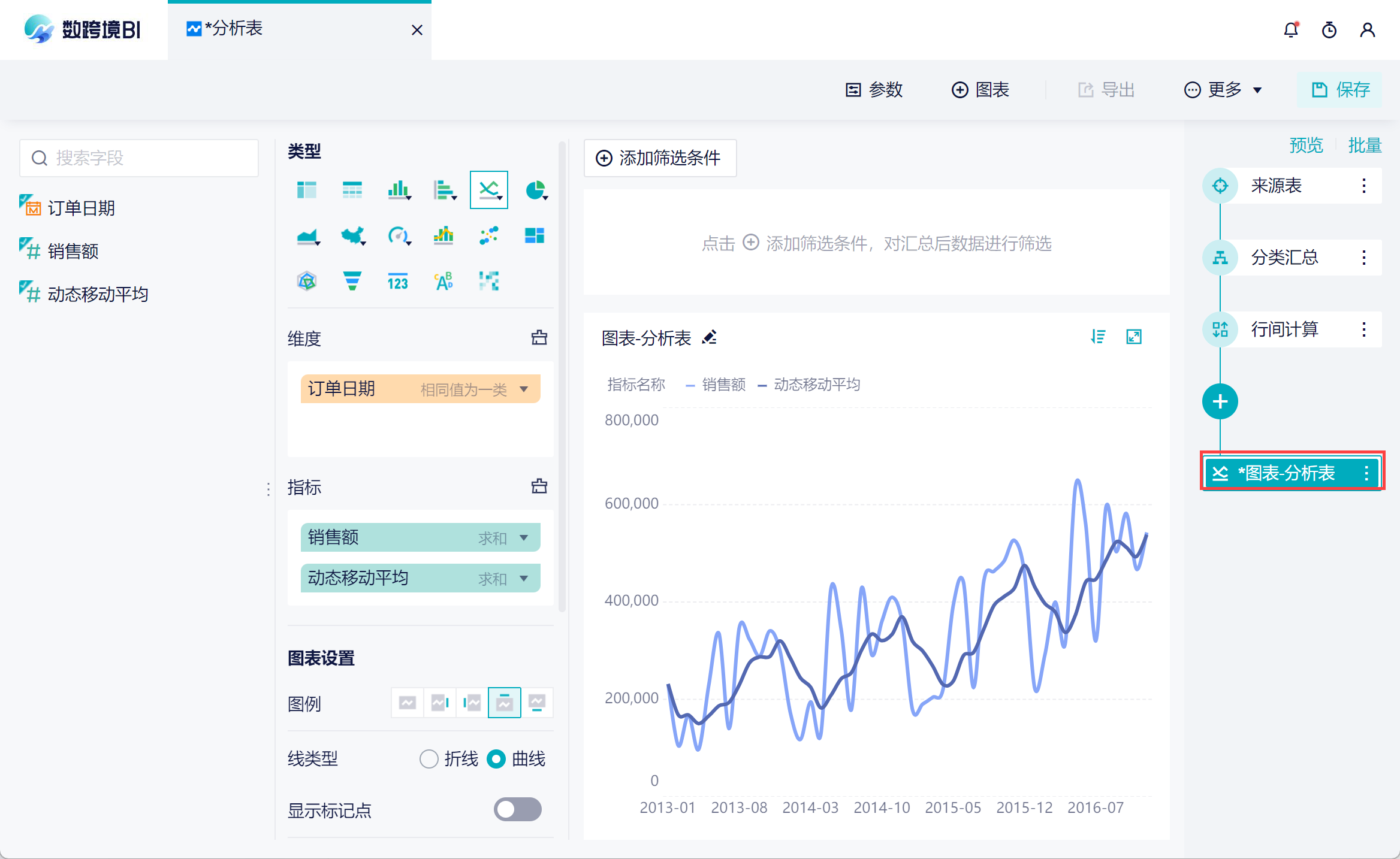
Task: Expand the 更多 menu
Action: click(1223, 90)
